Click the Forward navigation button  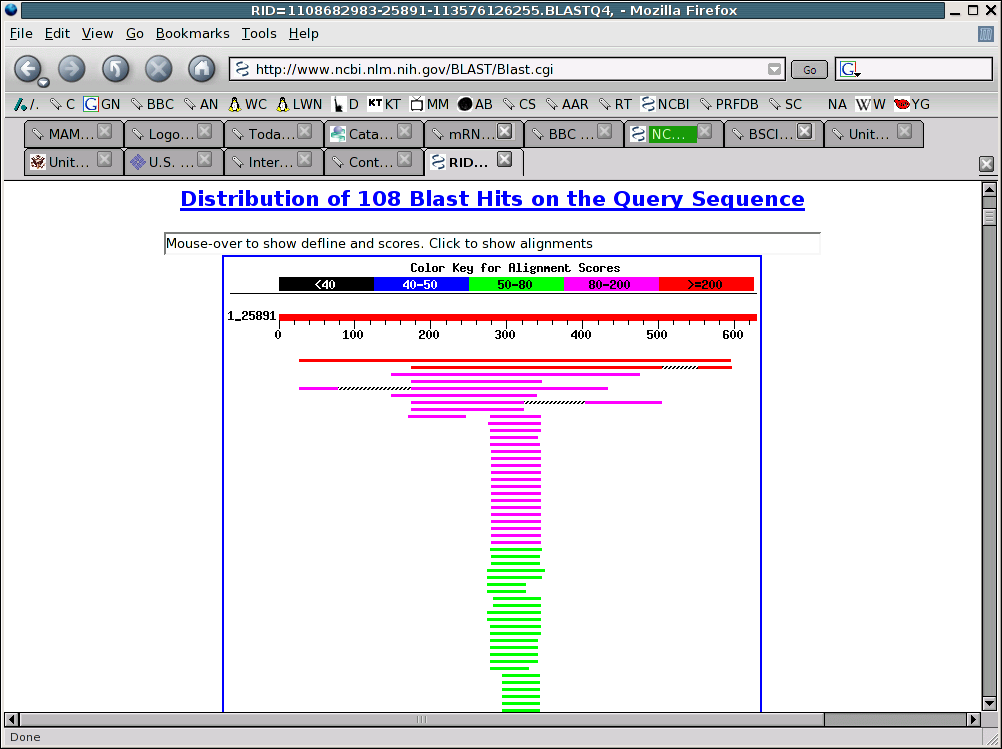pos(71,69)
